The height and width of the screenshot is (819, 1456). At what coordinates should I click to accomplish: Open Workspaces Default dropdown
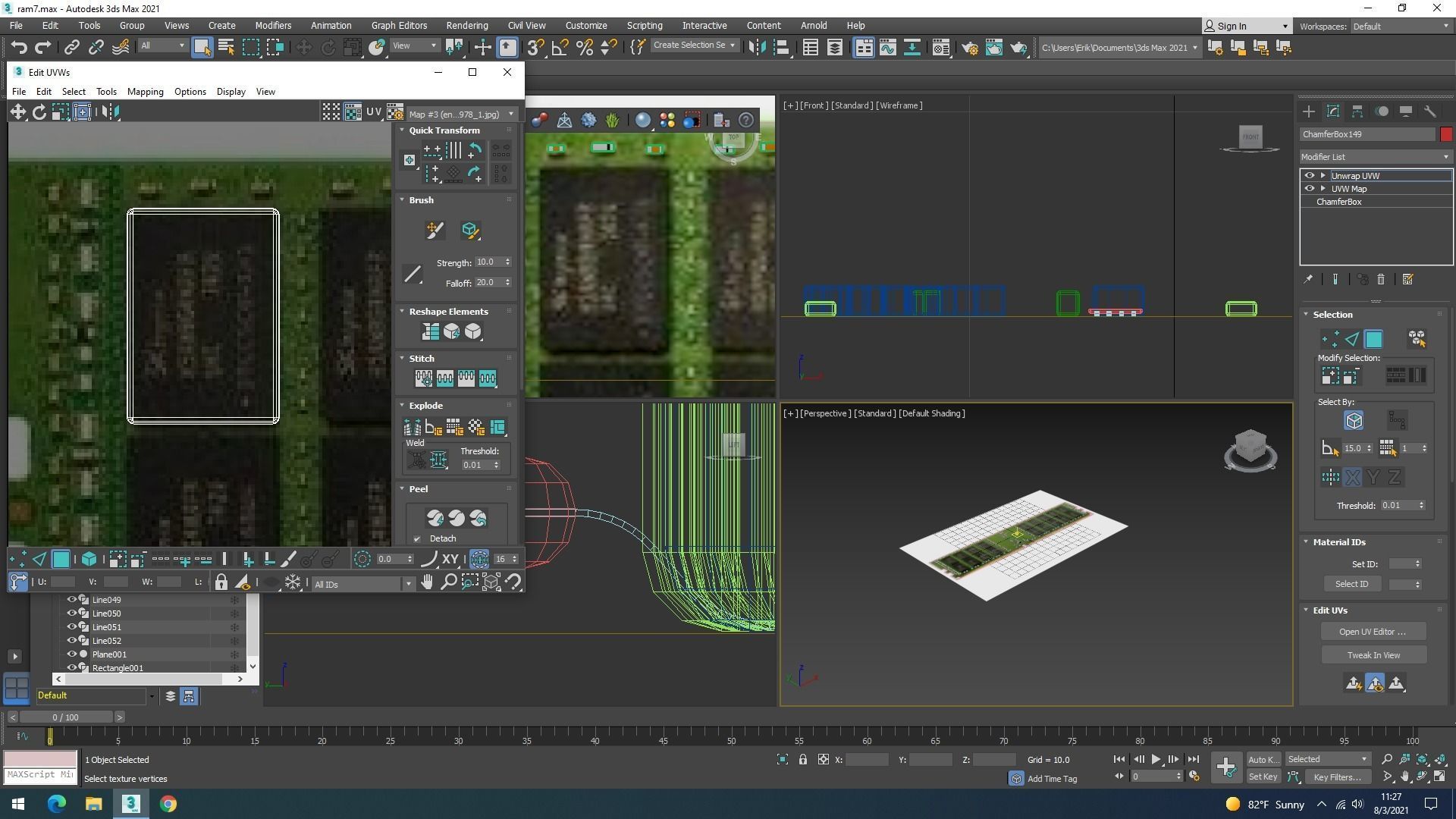pyautogui.click(x=1400, y=26)
